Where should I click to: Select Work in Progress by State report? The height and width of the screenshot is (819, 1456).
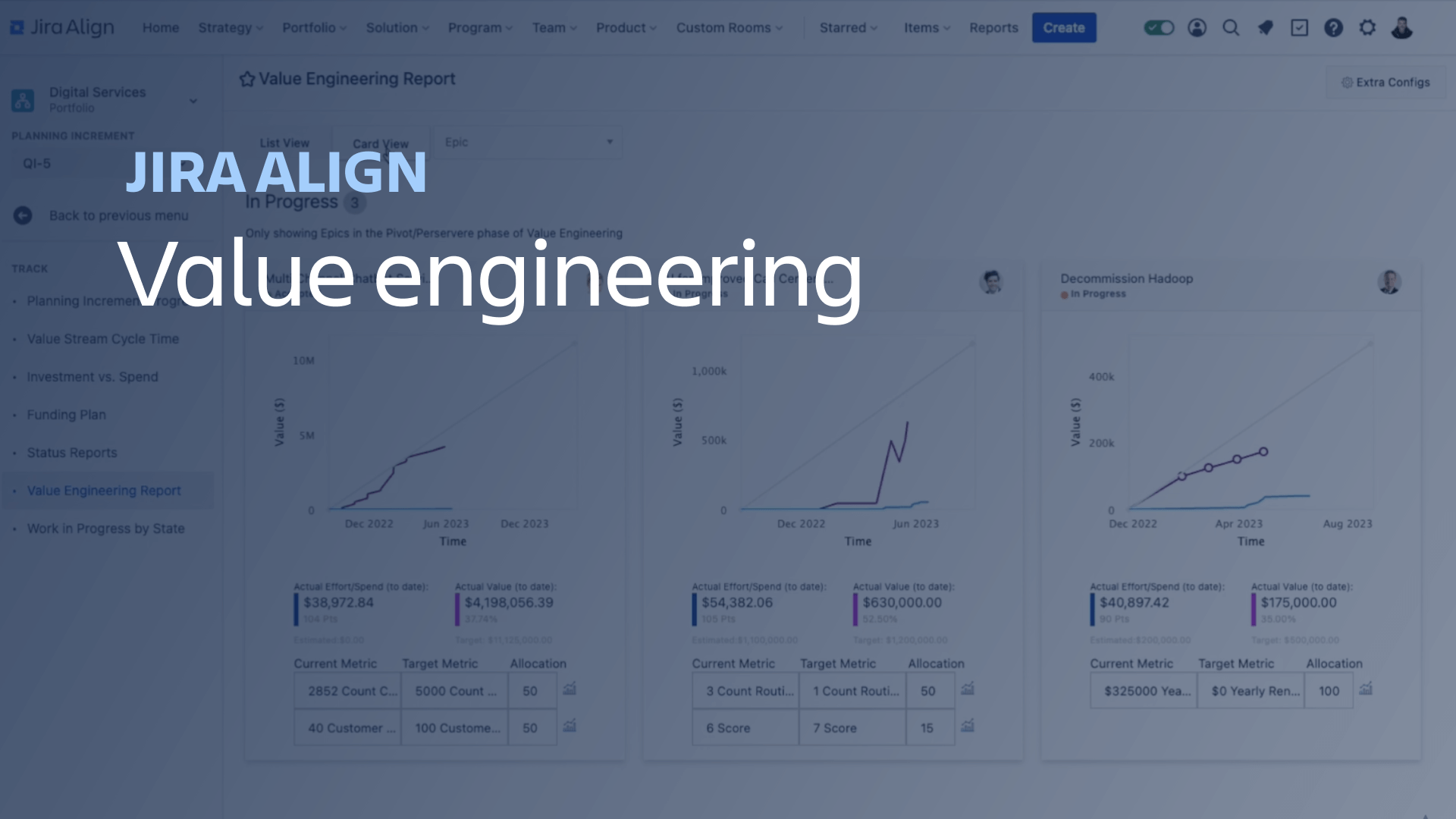106,528
